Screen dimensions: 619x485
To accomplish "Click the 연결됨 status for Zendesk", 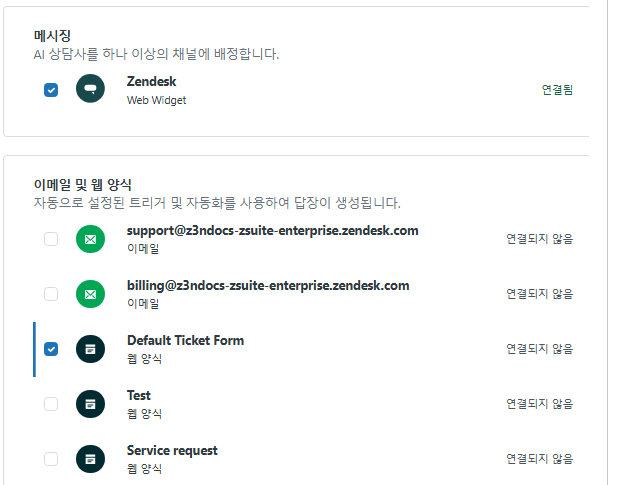I will click(557, 90).
